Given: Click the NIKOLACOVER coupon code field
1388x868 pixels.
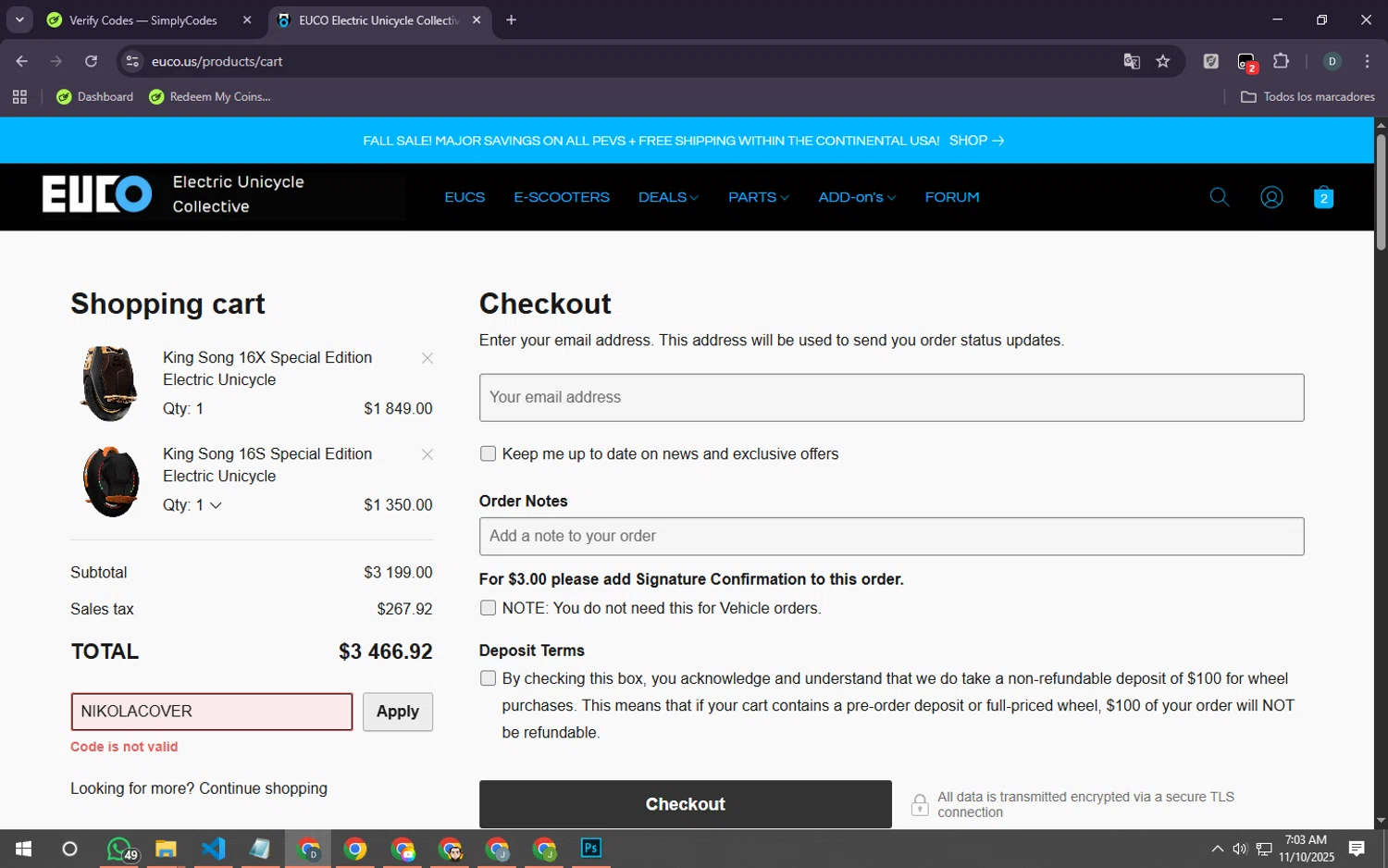Looking at the screenshot, I should tap(212, 712).
